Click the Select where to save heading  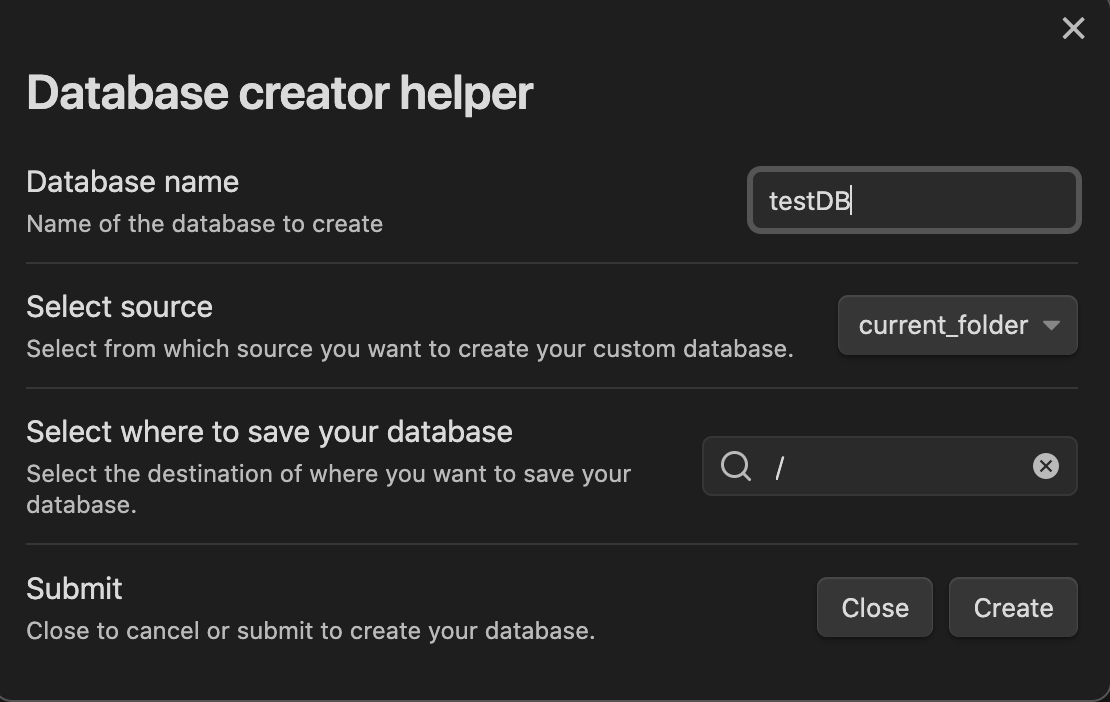point(269,431)
